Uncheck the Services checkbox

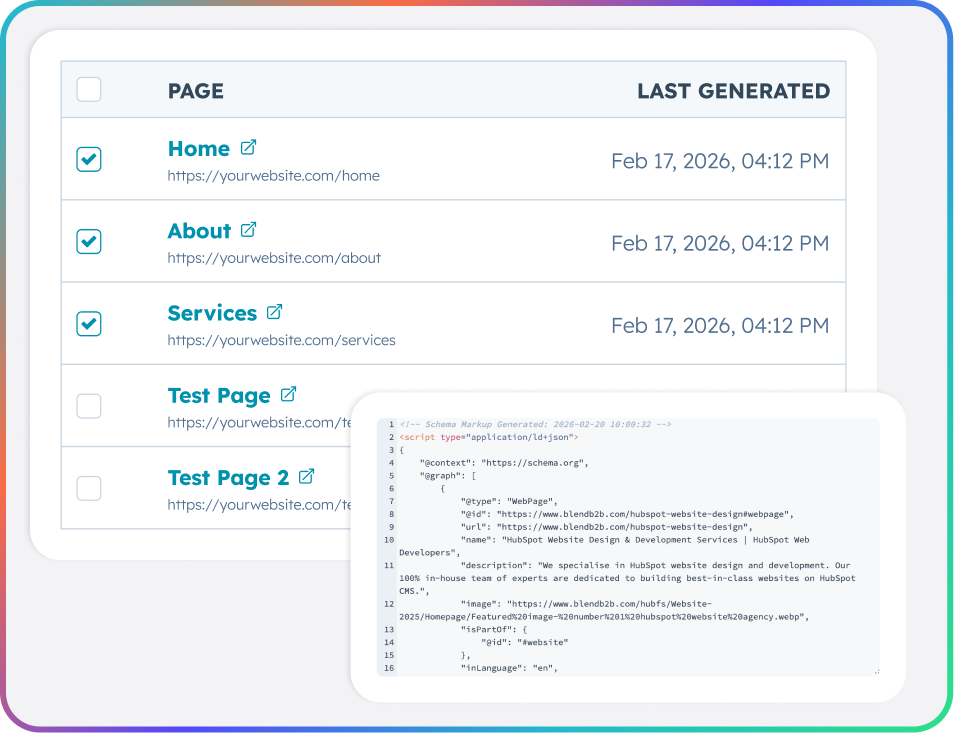pyautogui.click(x=89, y=323)
